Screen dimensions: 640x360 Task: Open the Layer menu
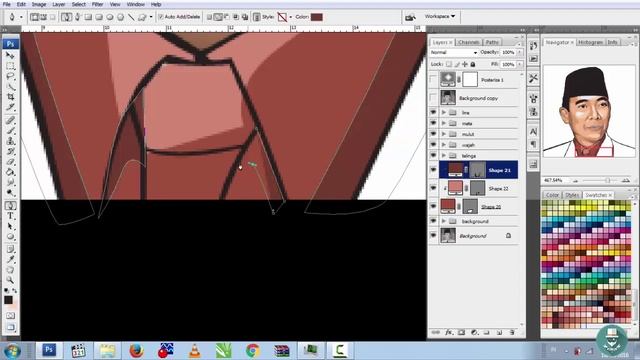click(59, 4)
